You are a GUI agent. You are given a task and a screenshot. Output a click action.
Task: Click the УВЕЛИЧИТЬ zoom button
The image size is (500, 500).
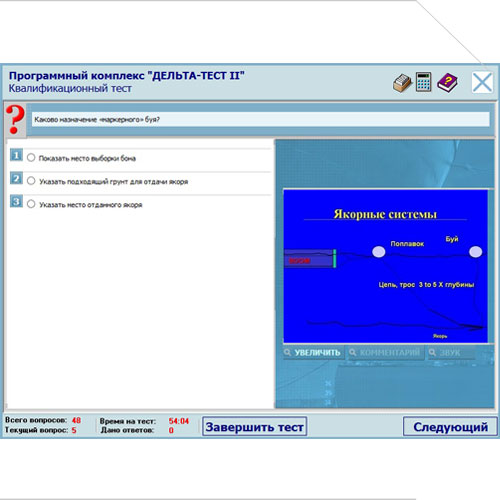(312, 353)
